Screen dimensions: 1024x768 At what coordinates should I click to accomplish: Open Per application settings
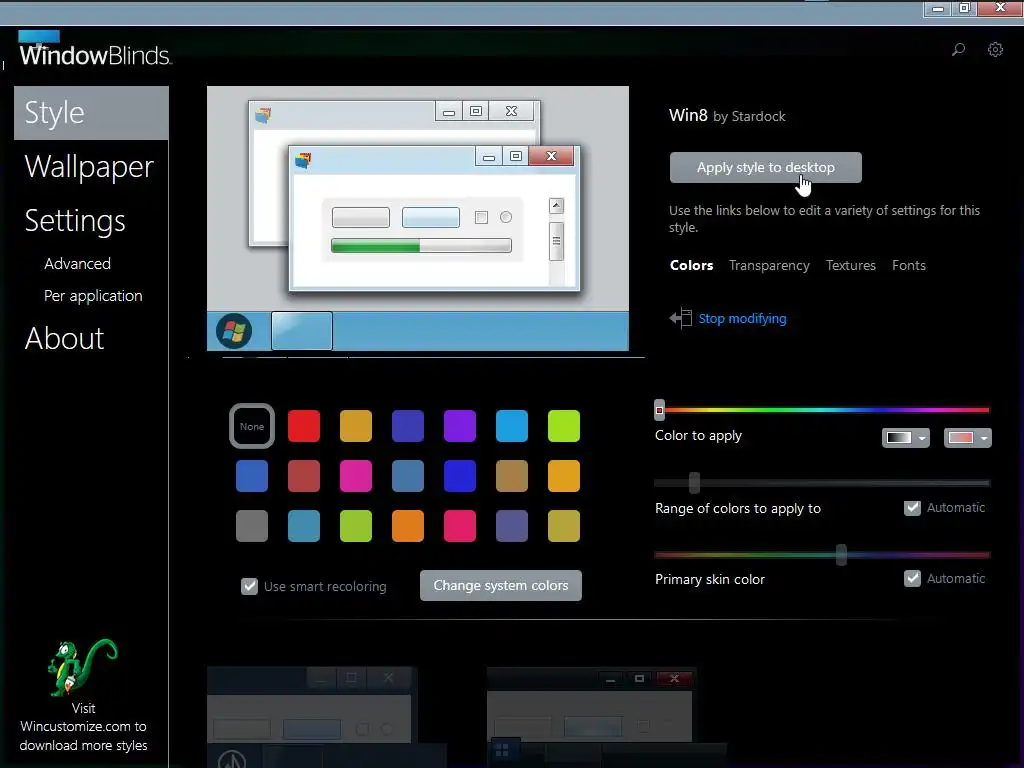click(93, 296)
